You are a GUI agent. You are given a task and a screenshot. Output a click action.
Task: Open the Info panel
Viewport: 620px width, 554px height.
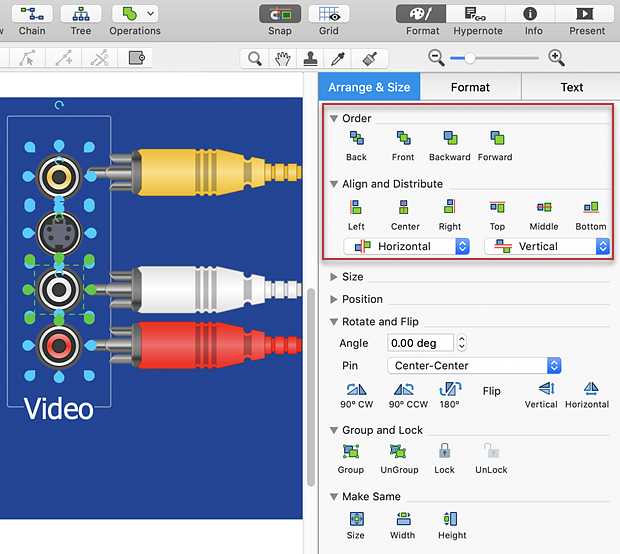(530, 14)
